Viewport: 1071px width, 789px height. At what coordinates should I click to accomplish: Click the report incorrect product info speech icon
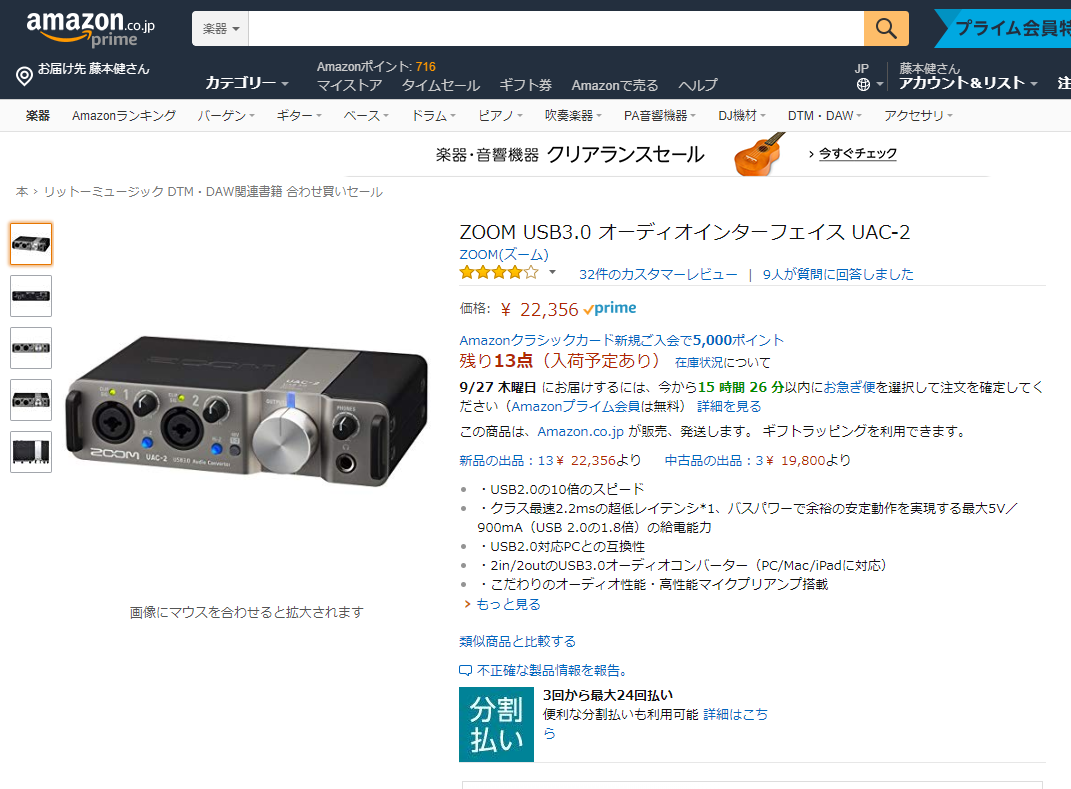(466, 670)
